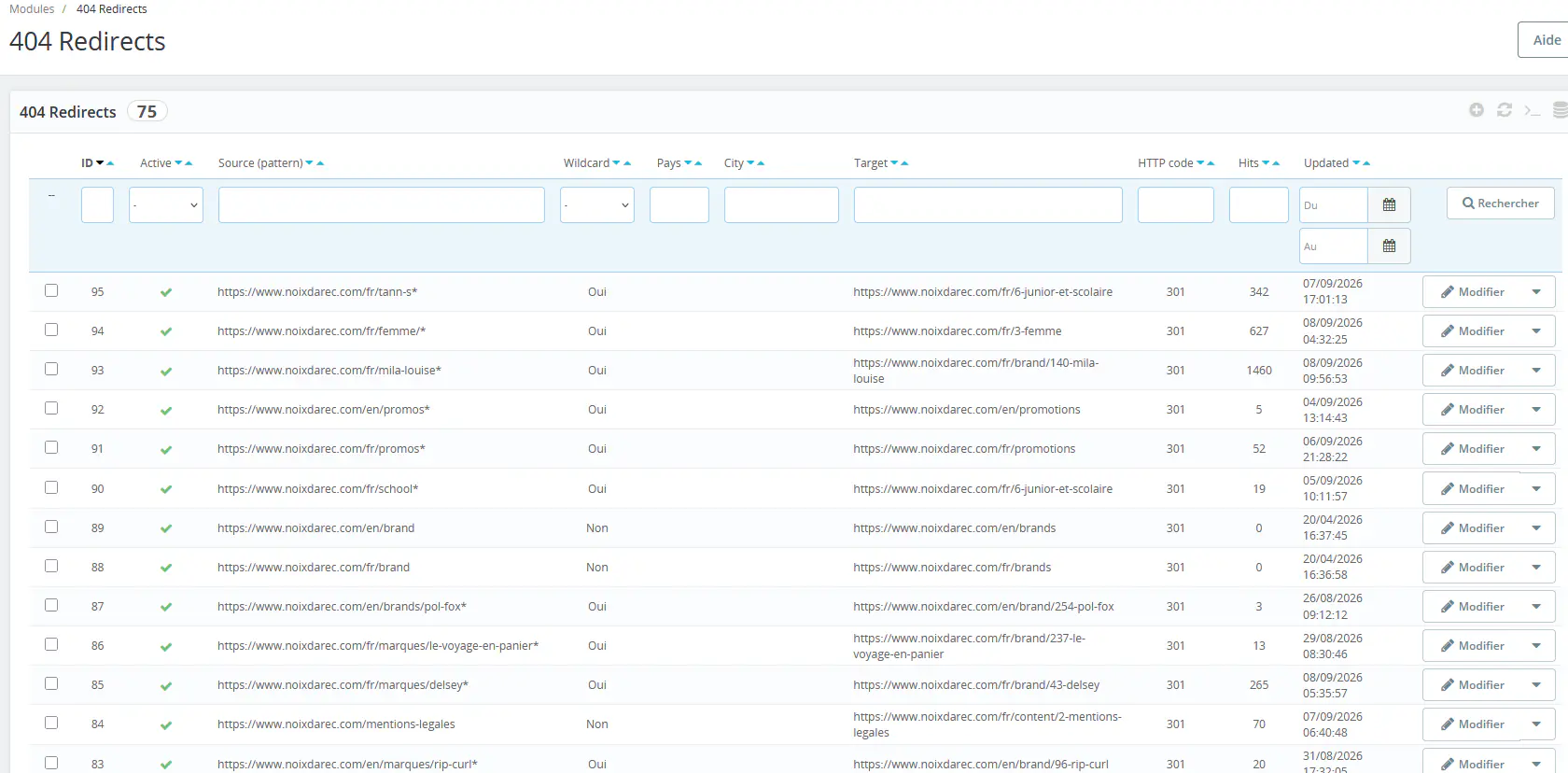The width and height of the screenshot is (1568, 773).
Task: Select the checkbox for redirect 88
Action: [x=51, y=566]
